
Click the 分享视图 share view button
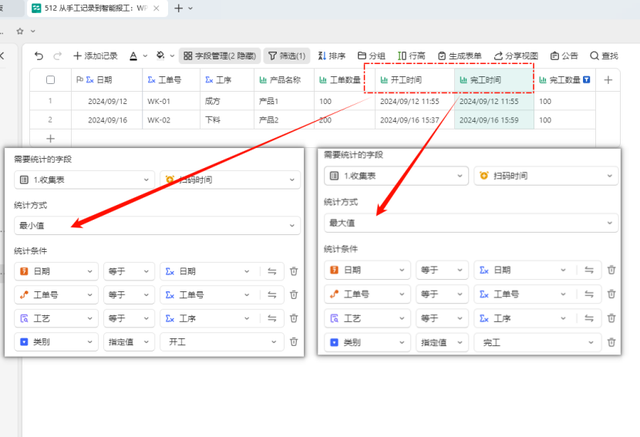pyautogui.click(x=516, y=56)
